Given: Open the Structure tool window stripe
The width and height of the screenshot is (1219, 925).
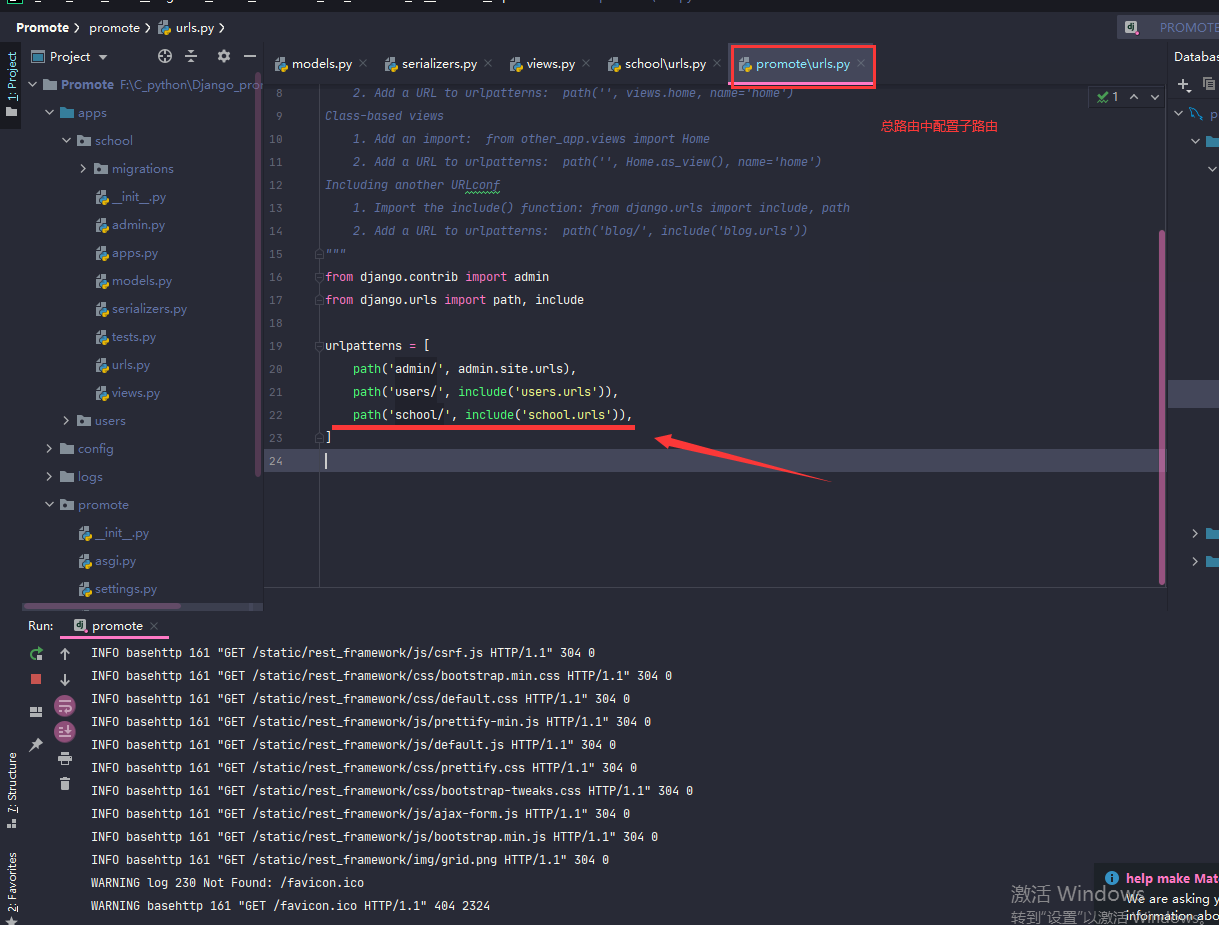Looking at the screenshot, I should tap(11, 790).
